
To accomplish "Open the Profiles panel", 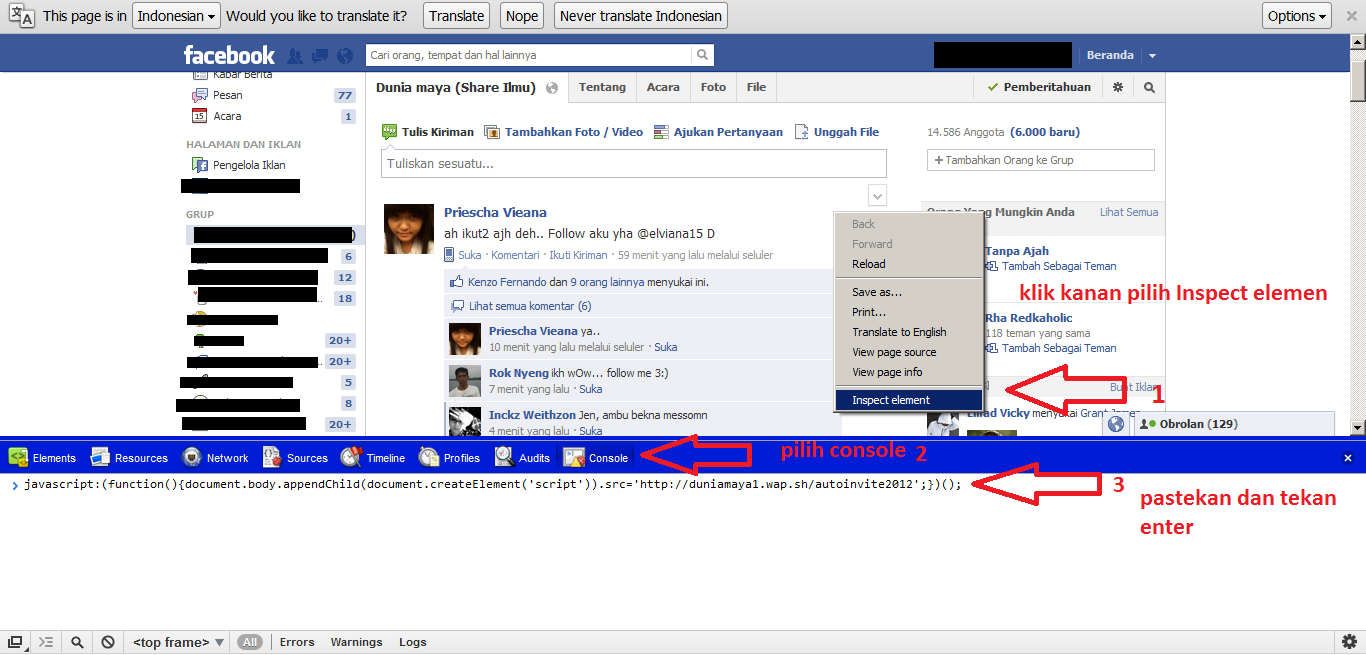I will pos(449,458).
